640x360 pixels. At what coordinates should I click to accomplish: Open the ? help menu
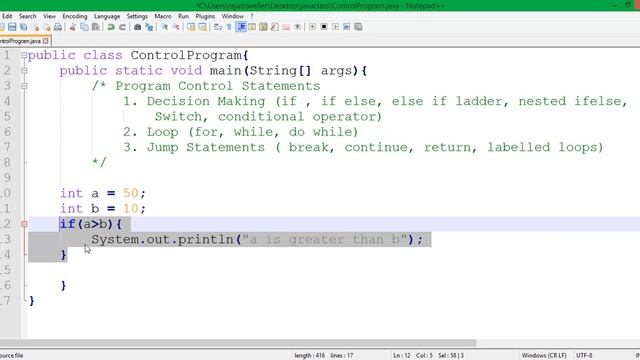coord(251,16)
